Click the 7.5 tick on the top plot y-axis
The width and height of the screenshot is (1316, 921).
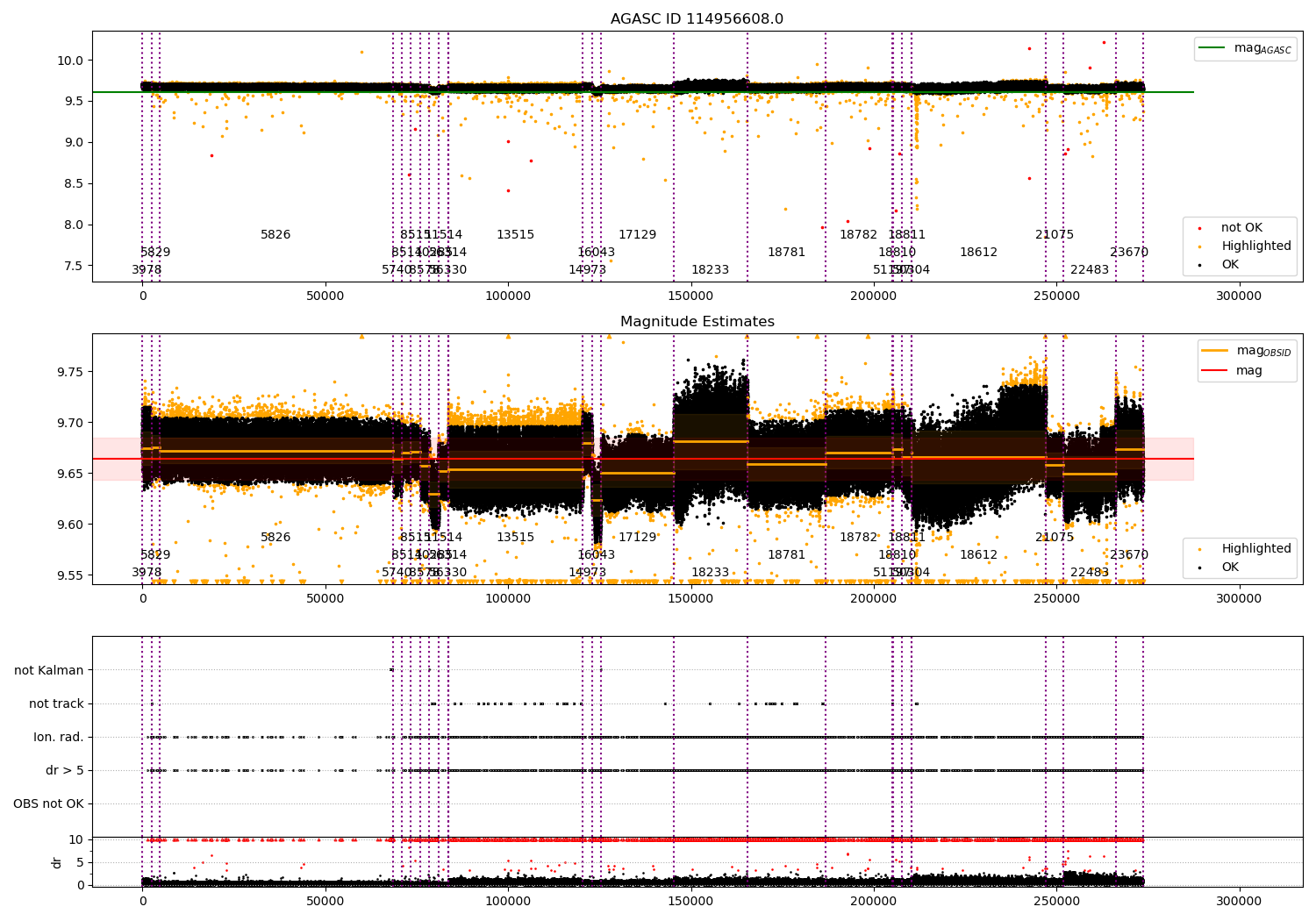tap(72, 266)
